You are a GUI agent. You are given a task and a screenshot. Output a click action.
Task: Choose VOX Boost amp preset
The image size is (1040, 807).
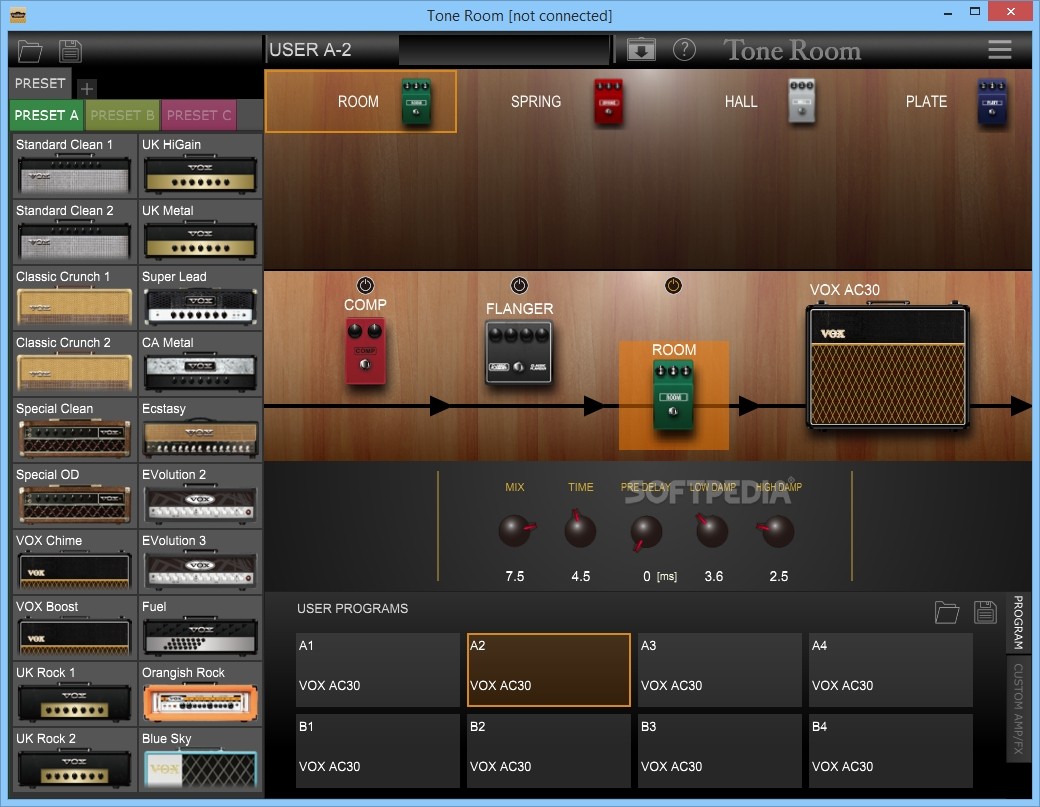[74, 627]
